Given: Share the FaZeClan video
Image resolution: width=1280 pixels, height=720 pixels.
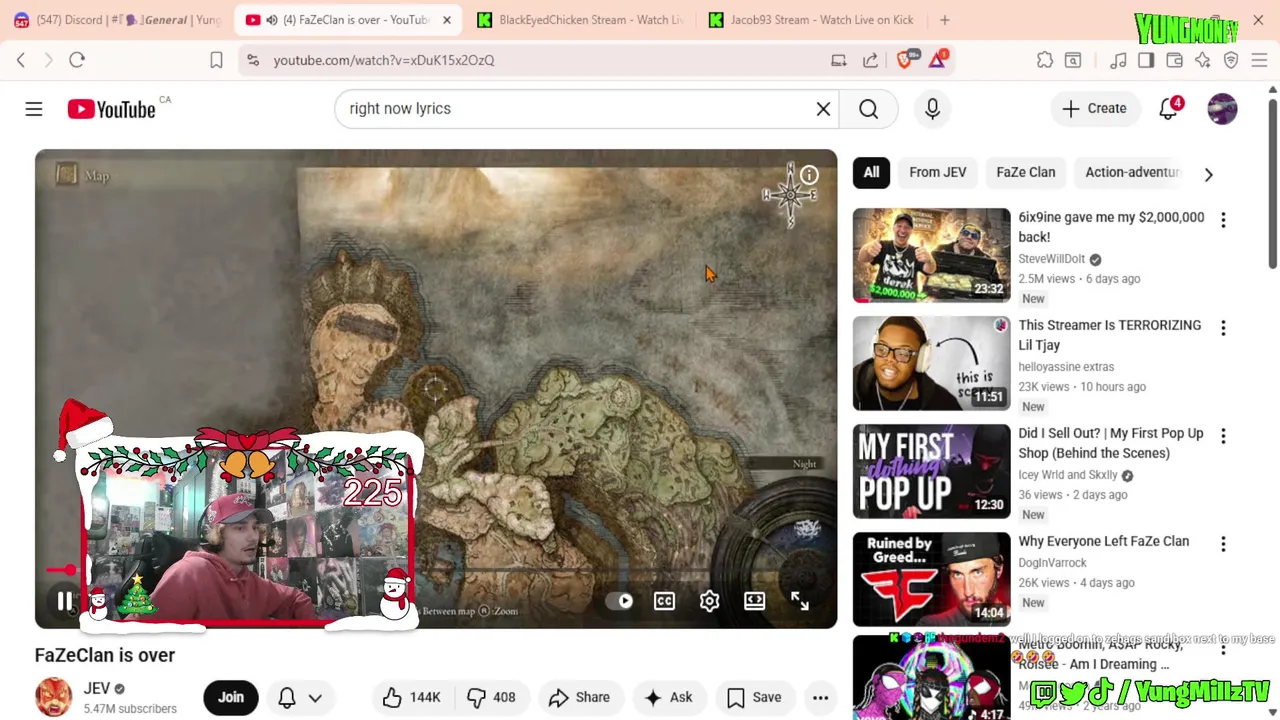Looking at the screenshot, I should [579, 697].
